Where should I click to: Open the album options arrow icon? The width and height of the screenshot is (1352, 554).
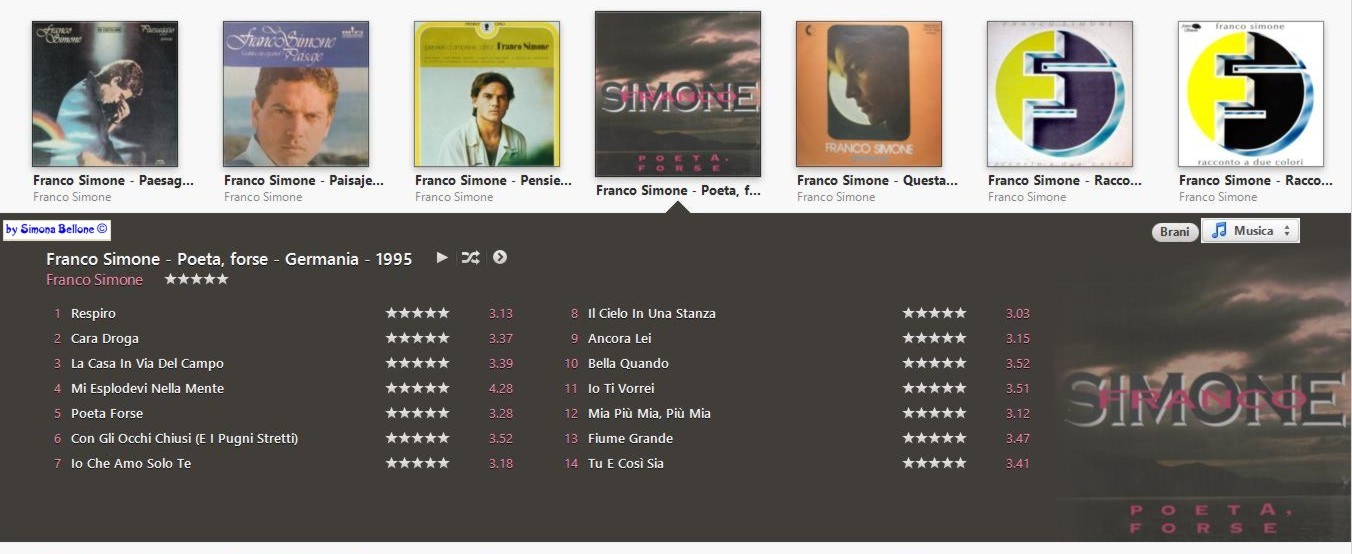coord(500,257)
